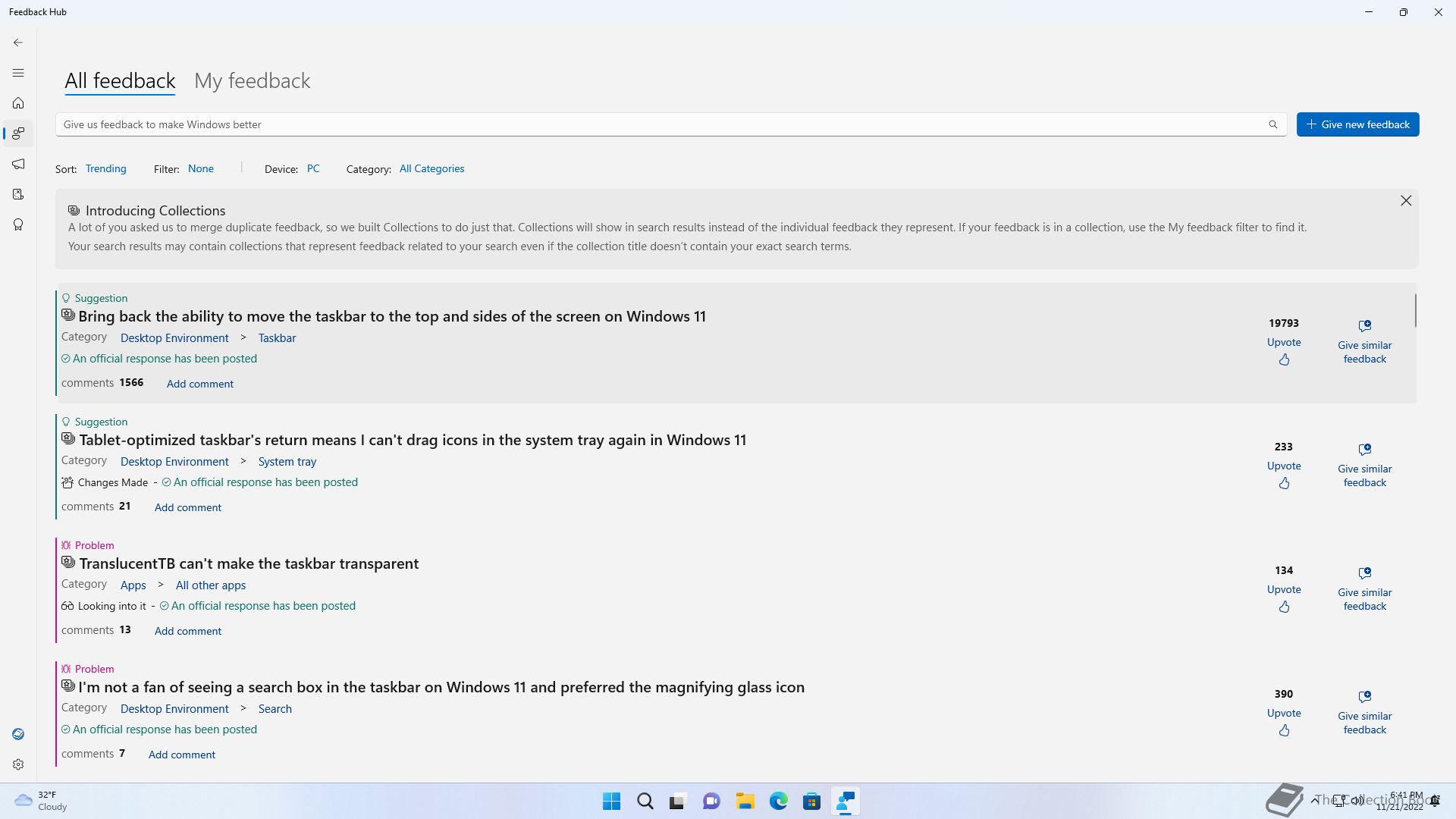
Task: Add comment on move taskbar suggestion
Action: 200,384
